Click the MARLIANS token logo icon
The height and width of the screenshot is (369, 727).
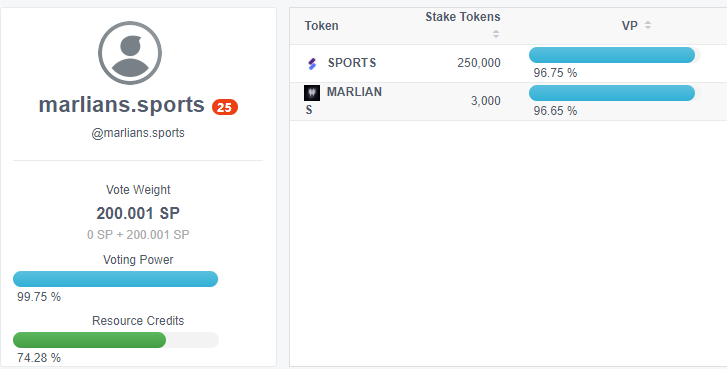point(312,93)
